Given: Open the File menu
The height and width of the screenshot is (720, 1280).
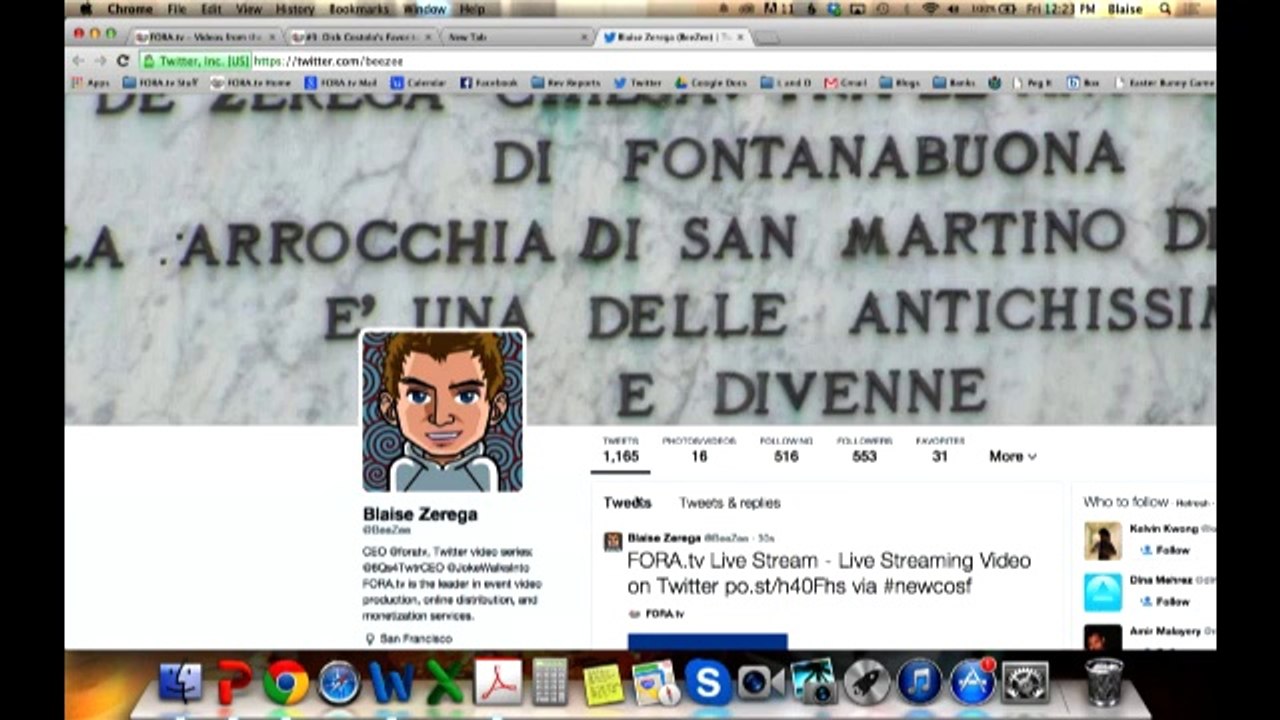Looking at the screenshot, I should [x=177, y=9].
